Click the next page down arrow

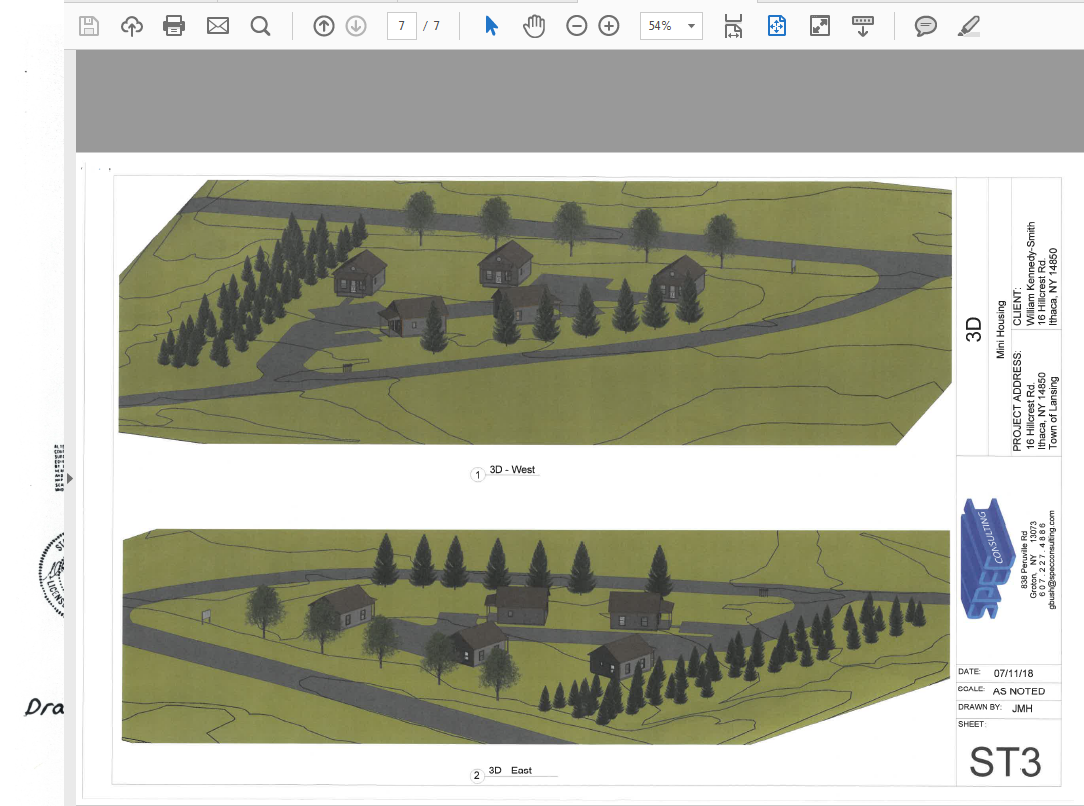[356, 26]
